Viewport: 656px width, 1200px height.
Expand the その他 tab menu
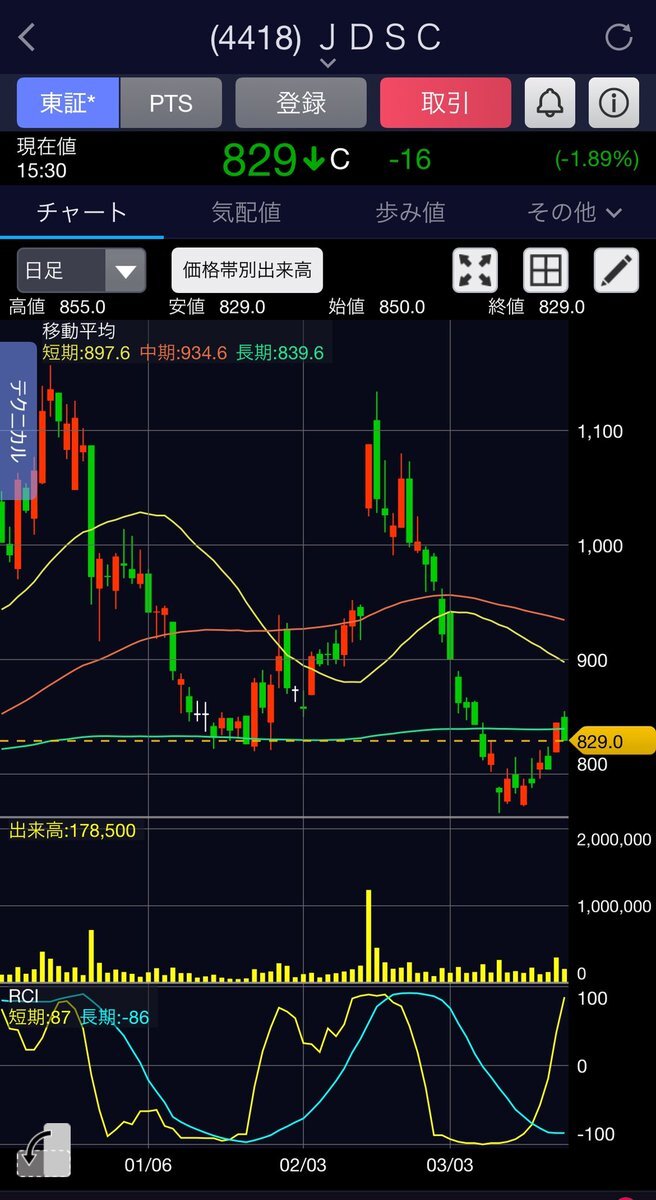574,212
